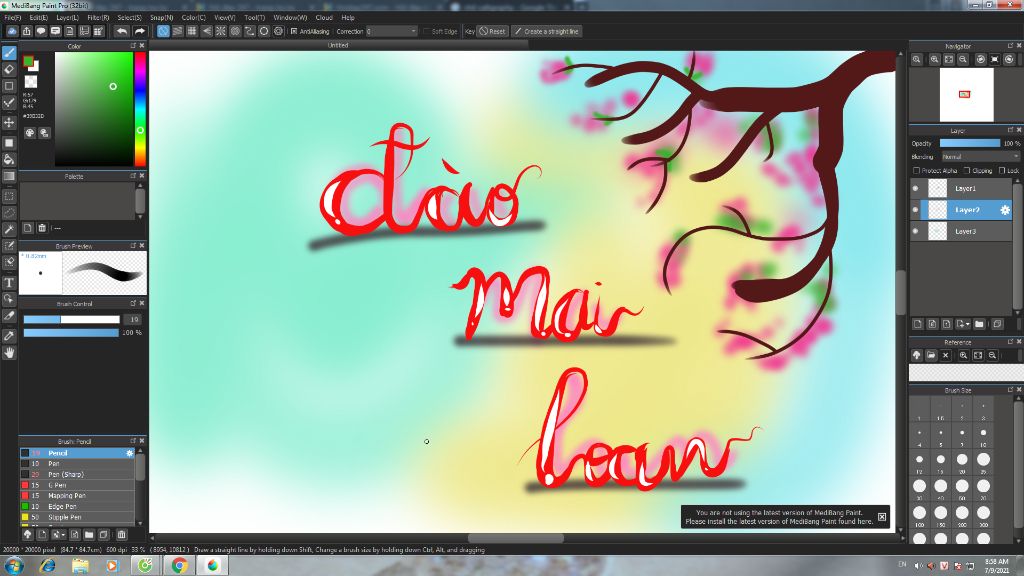Hide Layer3 visibility dot

point(915,231)
